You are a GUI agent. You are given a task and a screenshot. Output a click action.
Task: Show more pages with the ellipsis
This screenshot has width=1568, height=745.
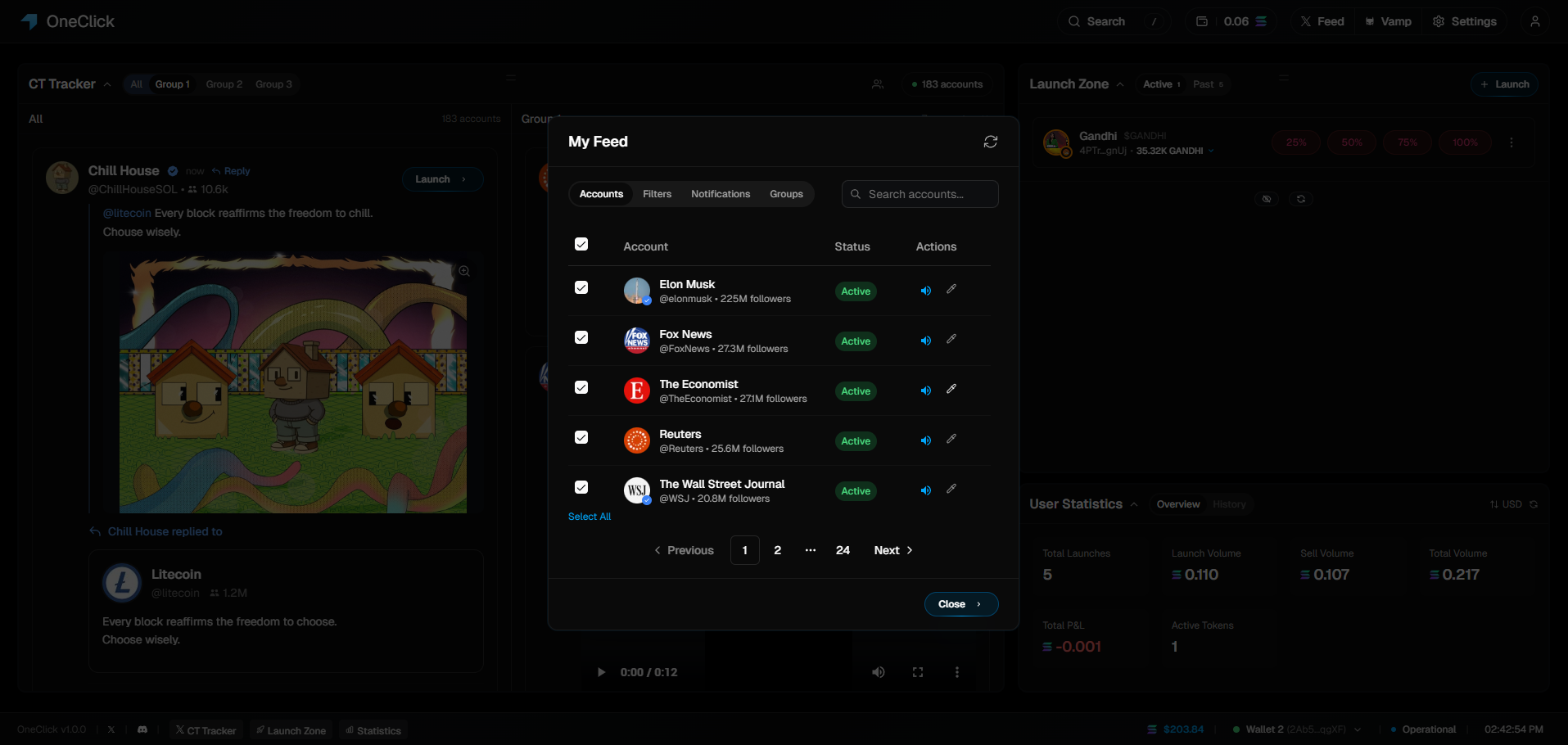click(811, 550)
